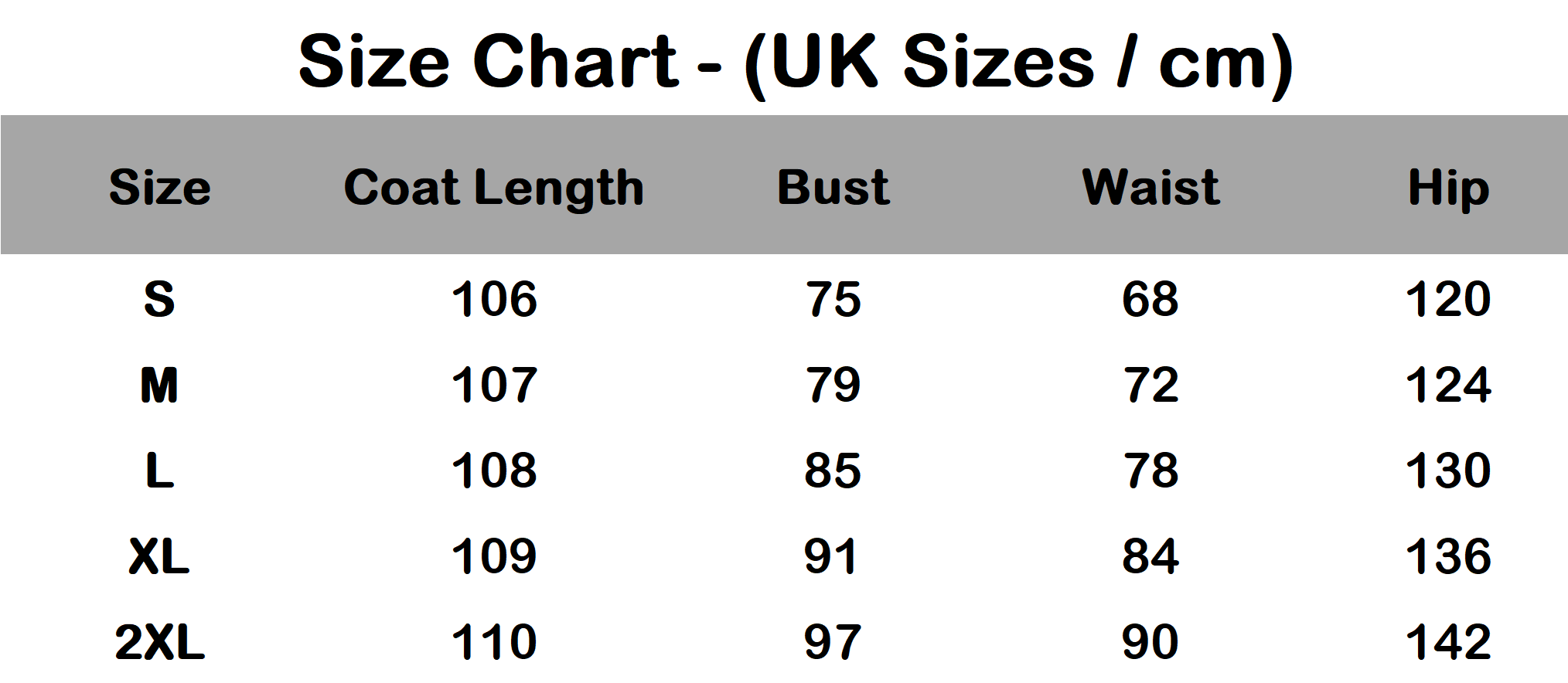
Task: Click the bust value 79
Action: (833, 386)
